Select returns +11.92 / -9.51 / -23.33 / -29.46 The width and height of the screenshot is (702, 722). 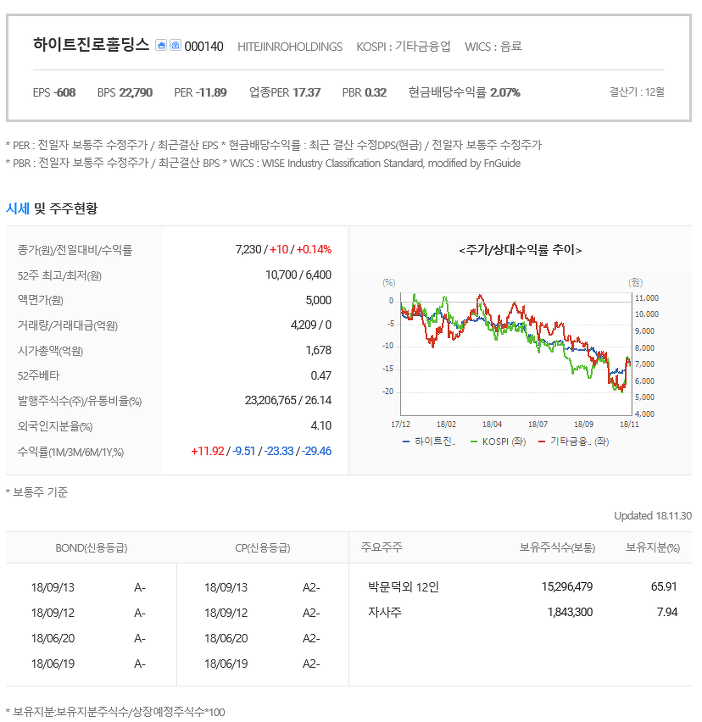pyautogui.click(x=261, y=451)
